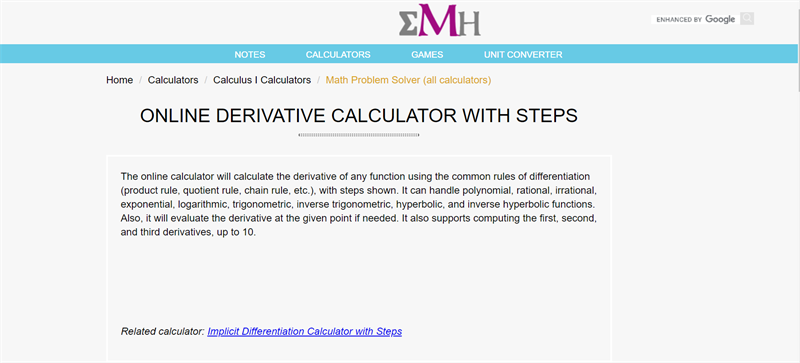The image size is (800, 363).
Task: Open Calculus I Calculators breadcrumb
Action: point(262,80)
